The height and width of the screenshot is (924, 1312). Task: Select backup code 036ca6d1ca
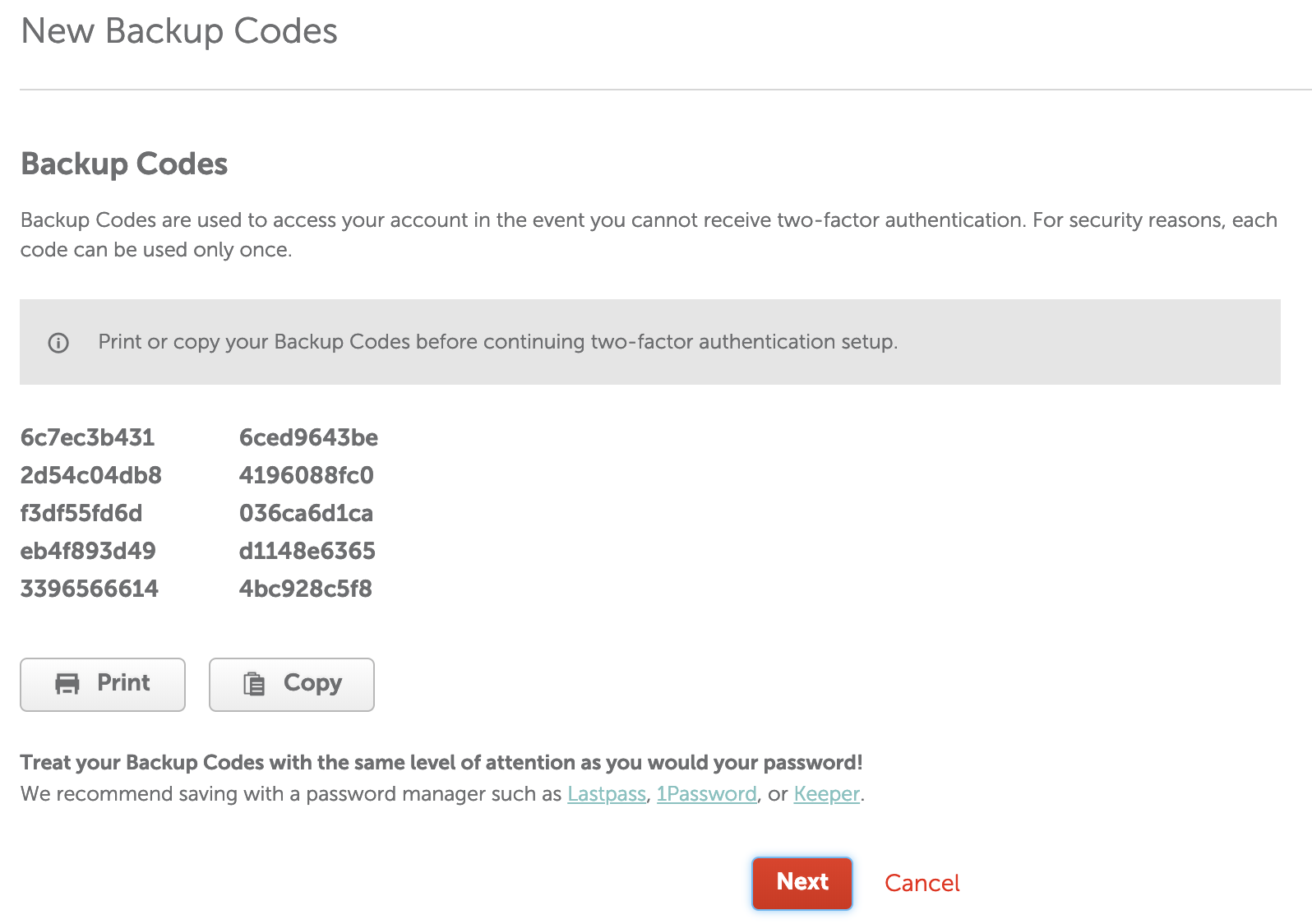tap(306, 513)
